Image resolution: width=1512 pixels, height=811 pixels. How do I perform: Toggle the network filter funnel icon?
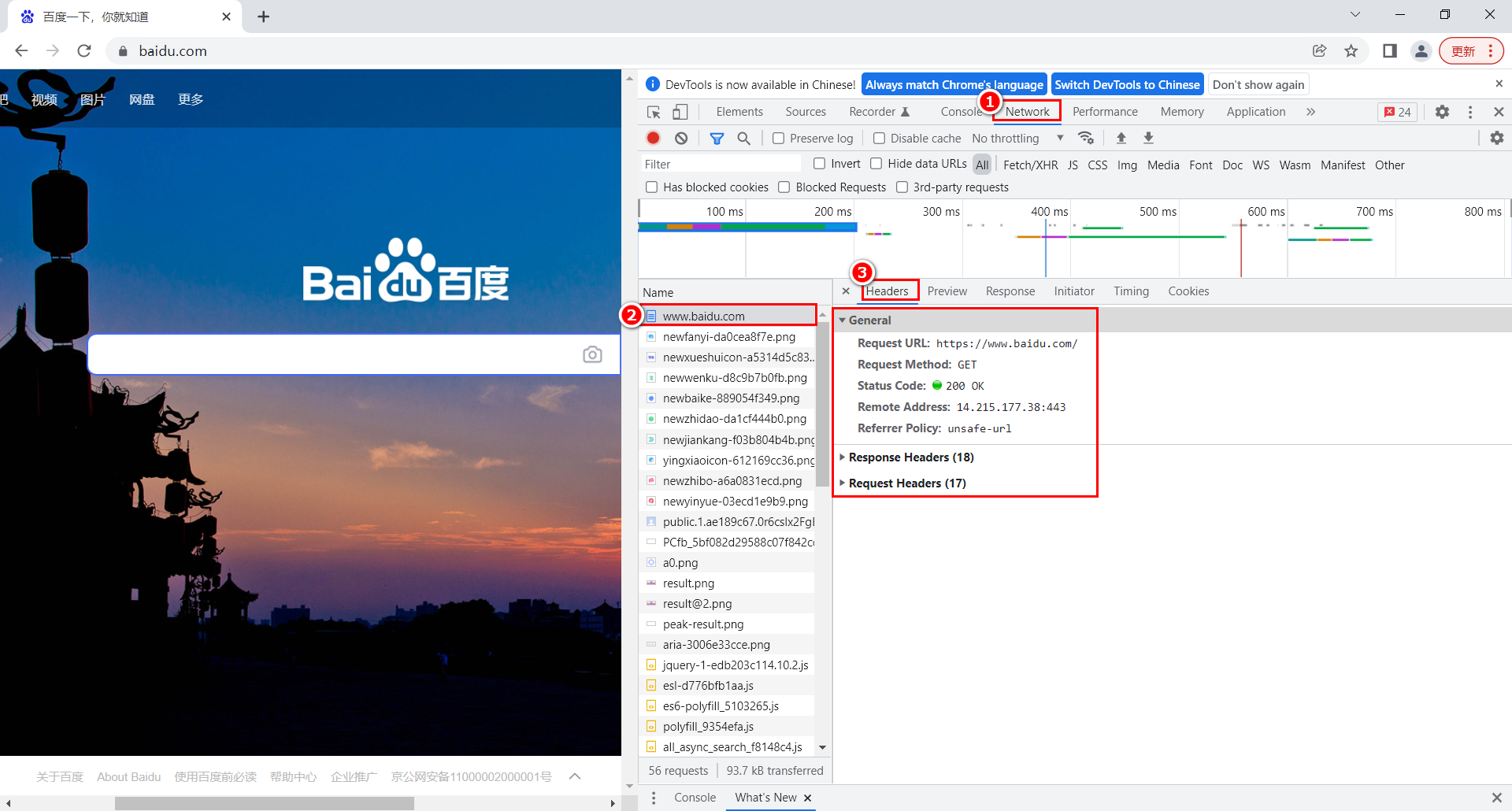point(717,138)
